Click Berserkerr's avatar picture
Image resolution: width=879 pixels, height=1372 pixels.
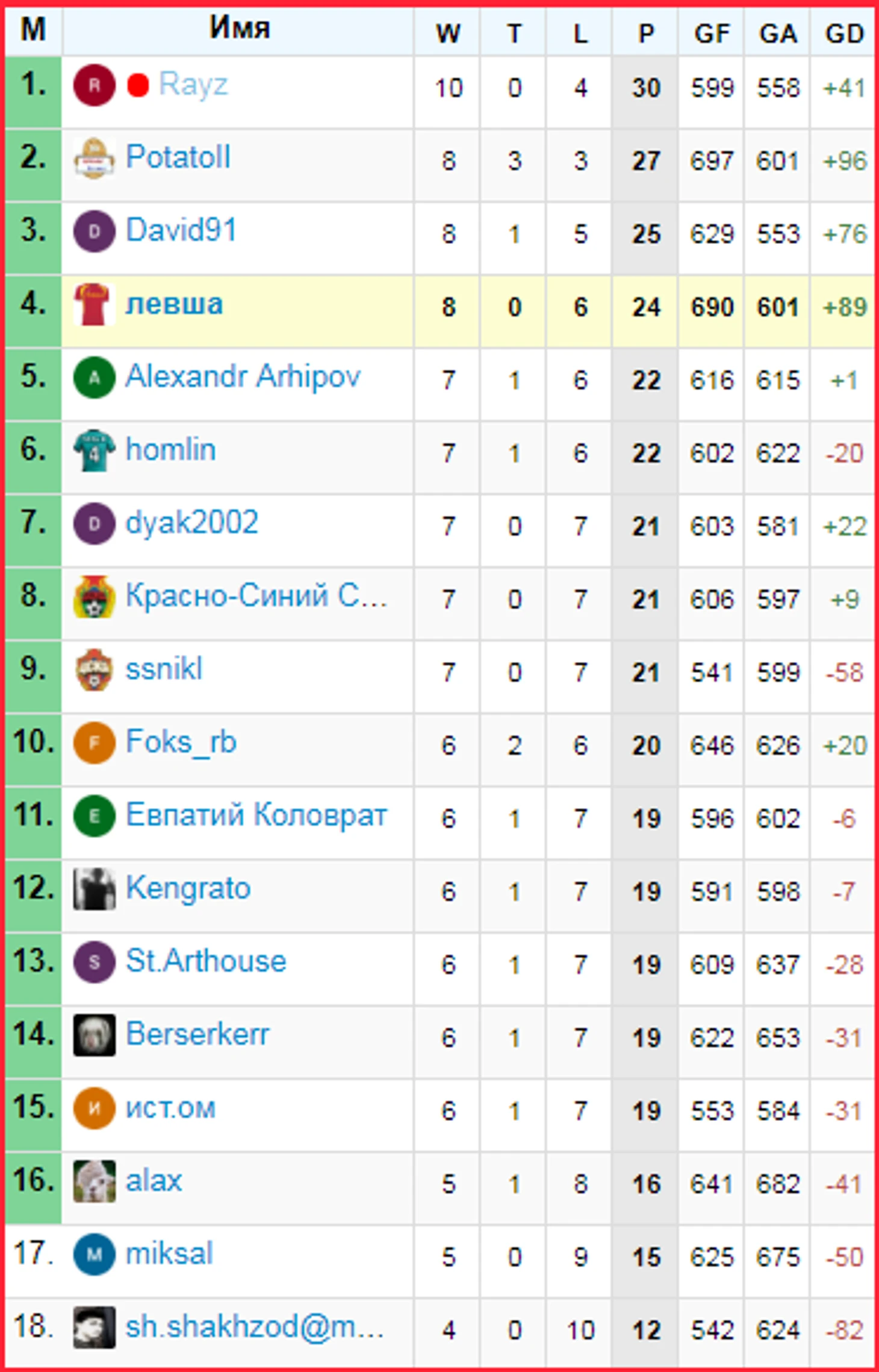point(94,1035)
